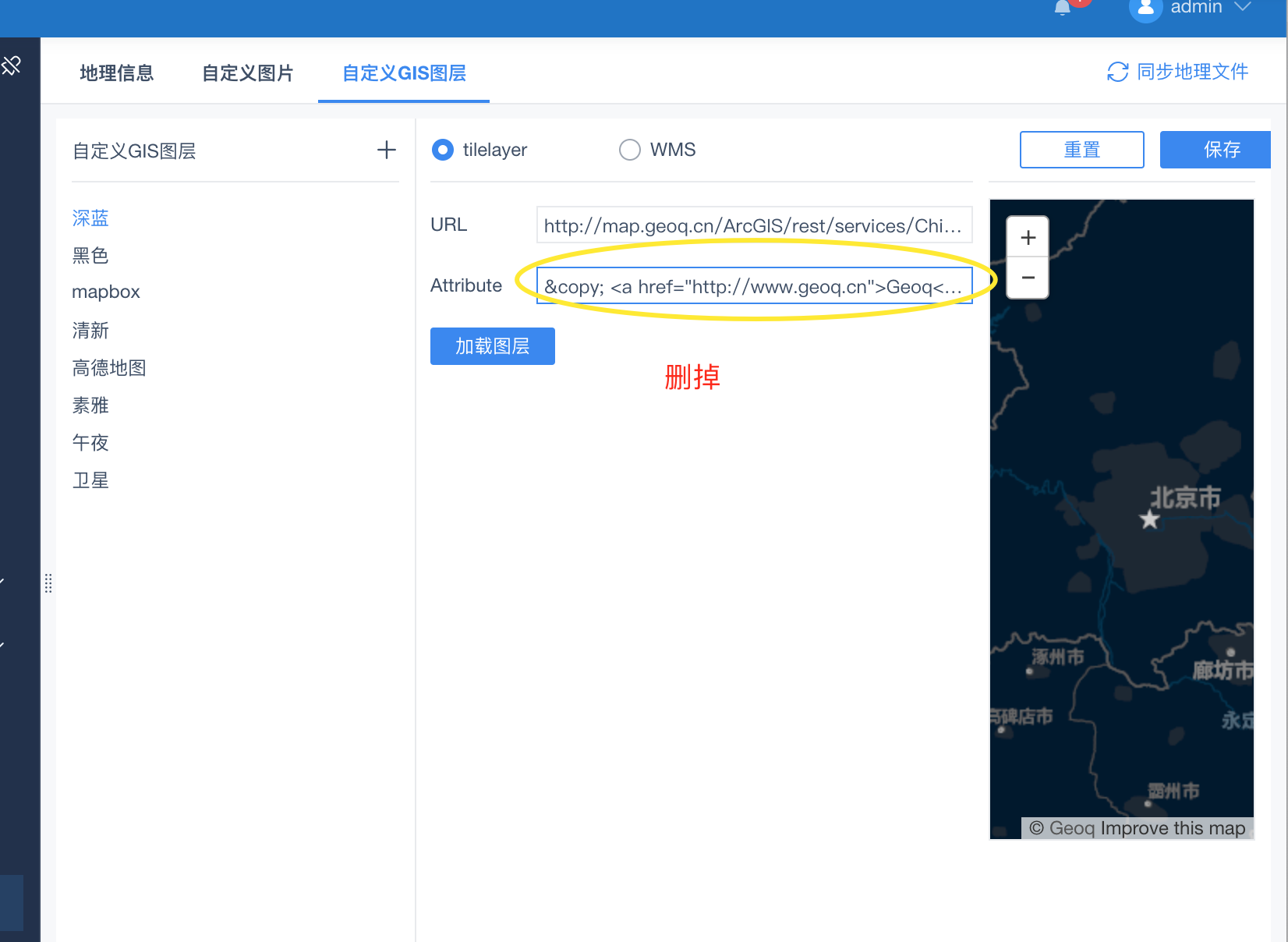The width and height of the screenshot is (1288, 942).
Task: Focus the URL input field
Action: (x=754, y=225)
